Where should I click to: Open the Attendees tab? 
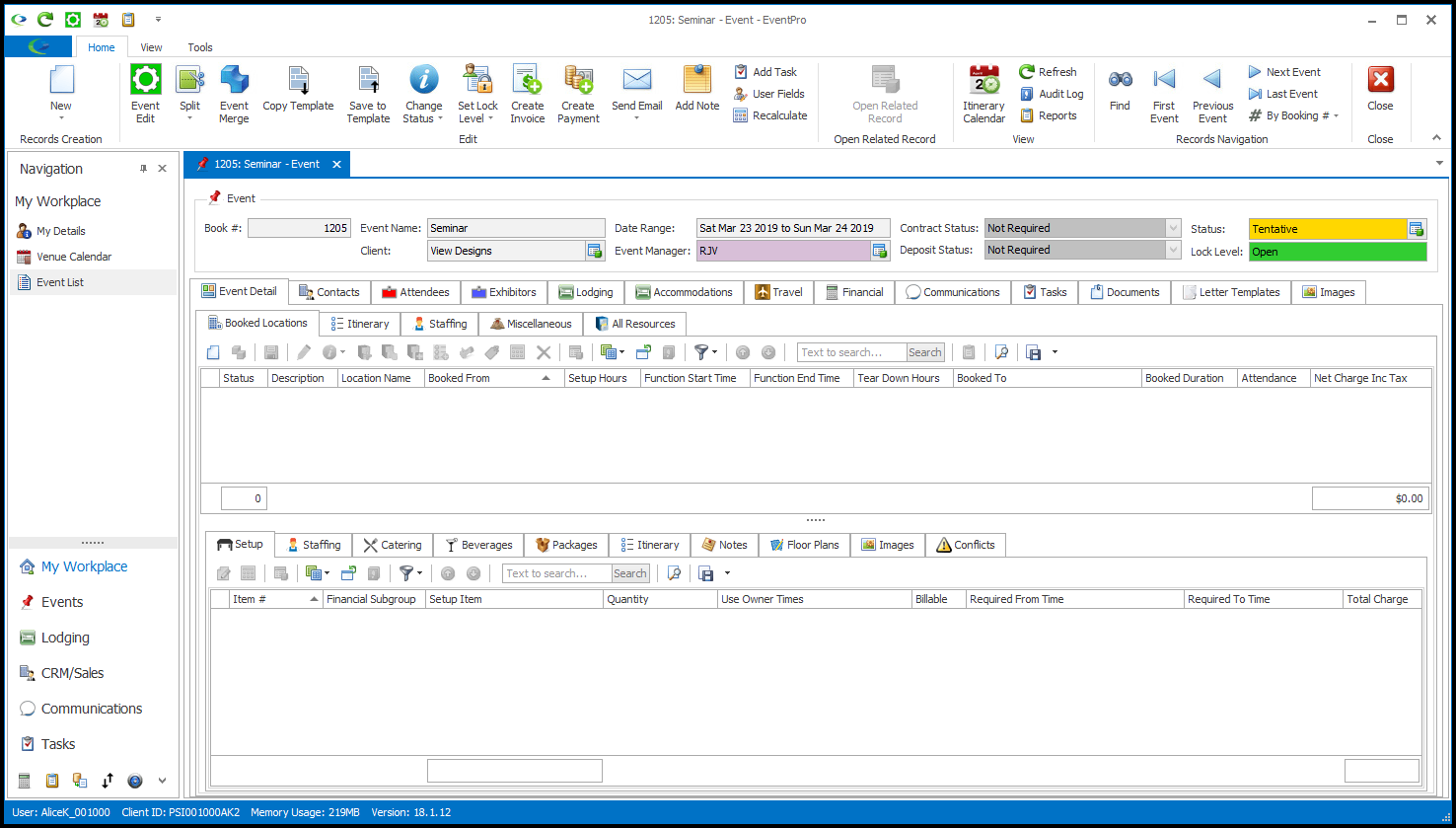(415, 292)
